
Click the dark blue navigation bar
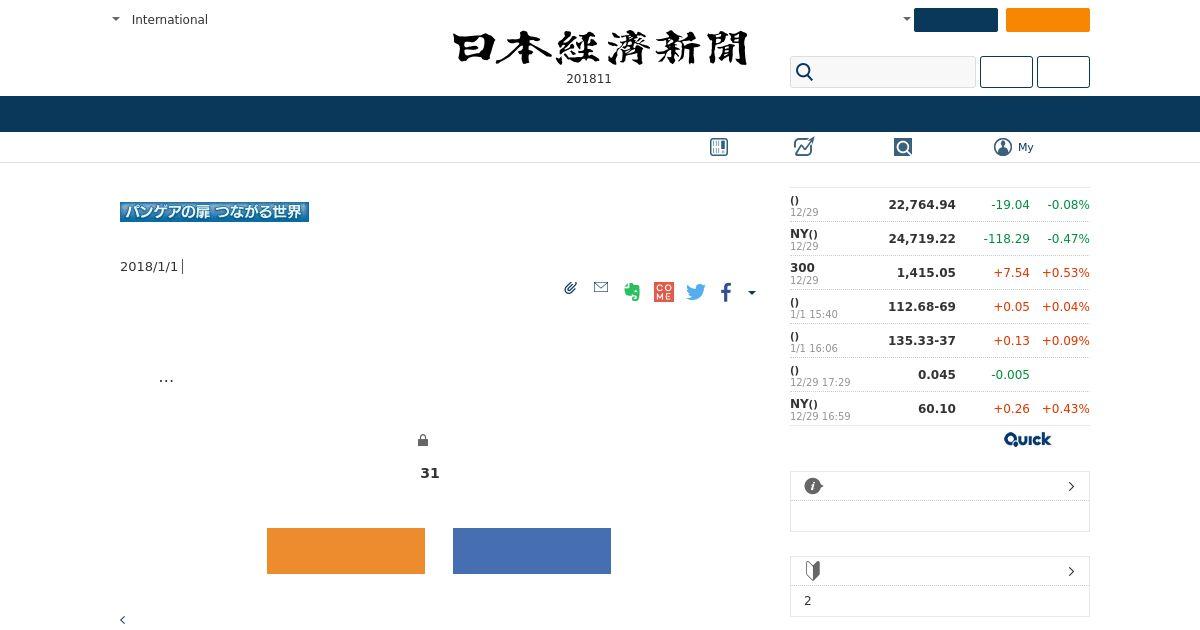(x=600, y=114)
